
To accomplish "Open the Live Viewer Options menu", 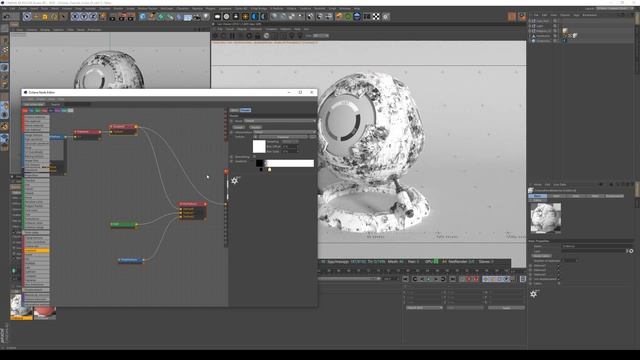I will click(285, 29).
